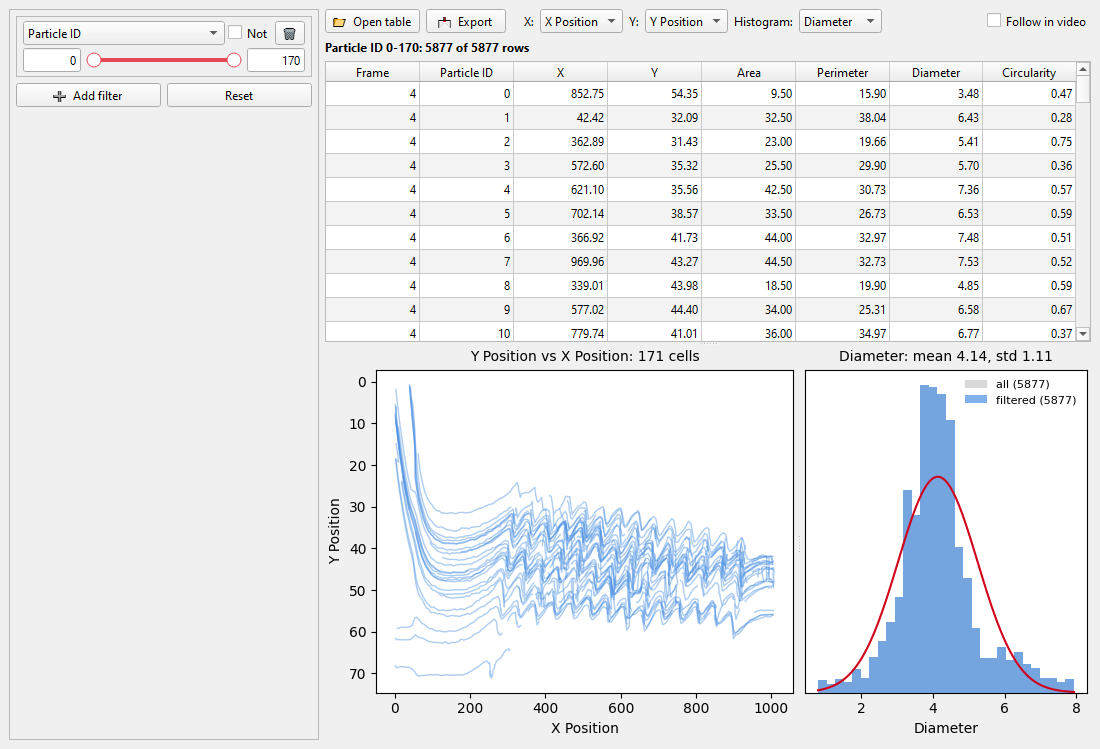The image size is (1100, 749).
Task: Toggle the Not checkbox for the filter
Action: 235,32
